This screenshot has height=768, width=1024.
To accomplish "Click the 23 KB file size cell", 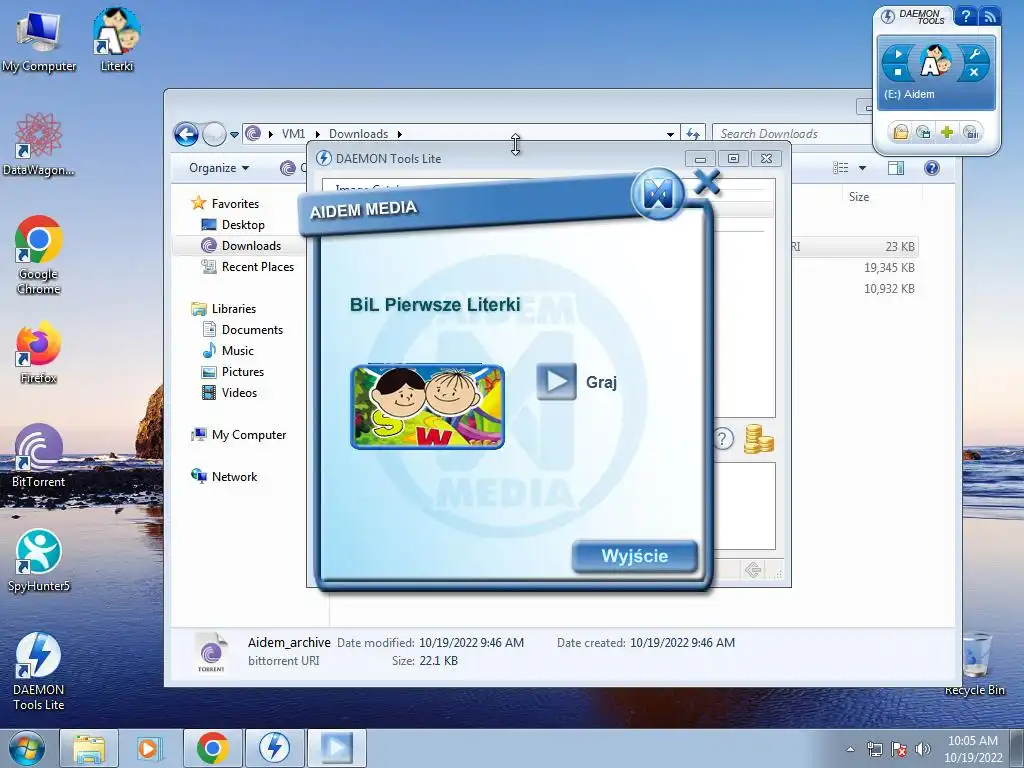I will [x=899, y=247].
